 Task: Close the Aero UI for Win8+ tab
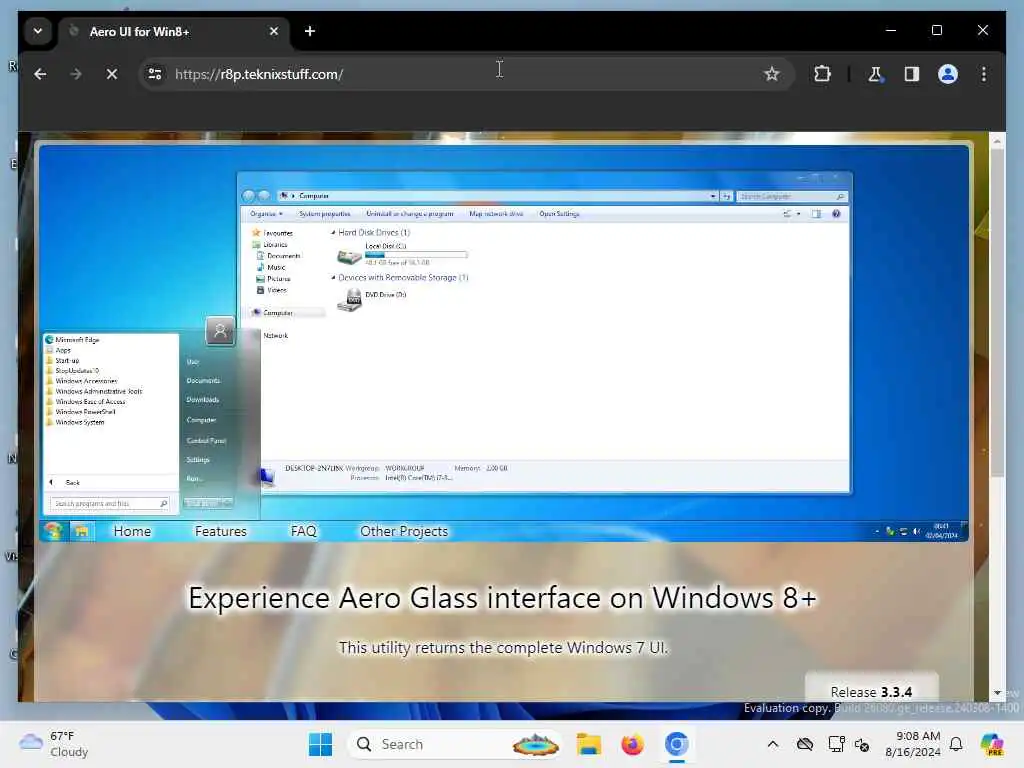click(274, 31)
